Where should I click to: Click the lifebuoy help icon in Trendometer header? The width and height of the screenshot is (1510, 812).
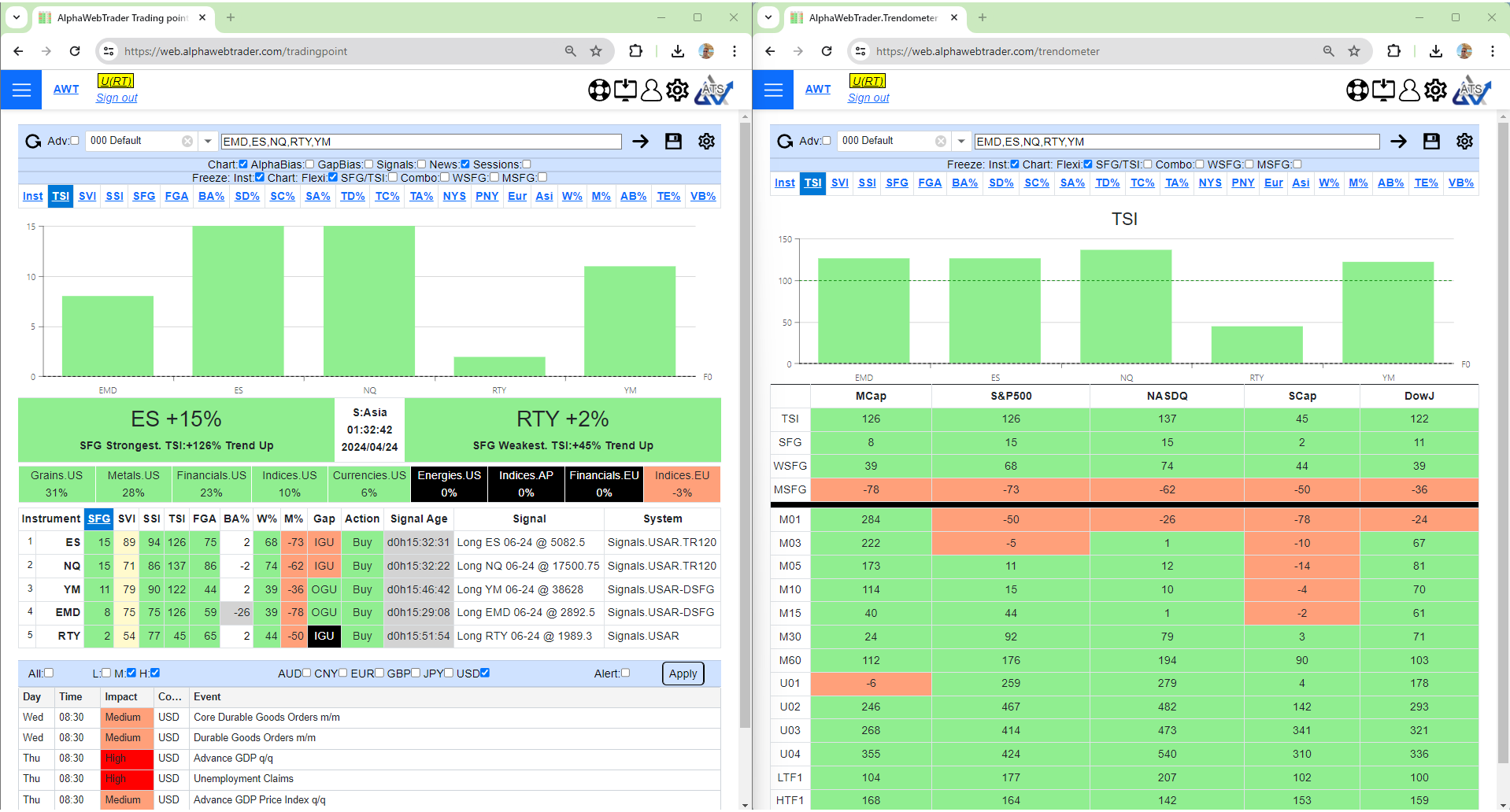pos(1356,90)
